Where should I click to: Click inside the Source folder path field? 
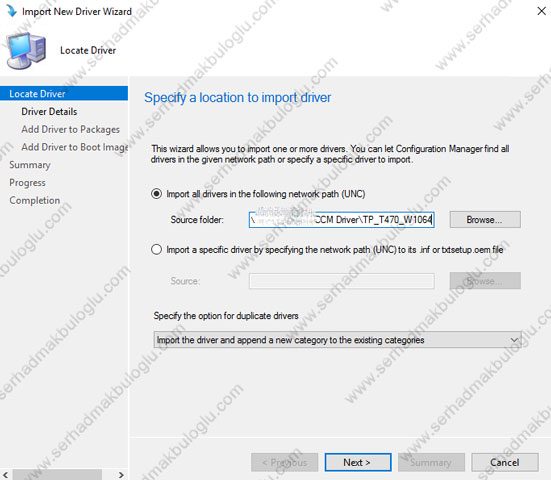point(342,220)
